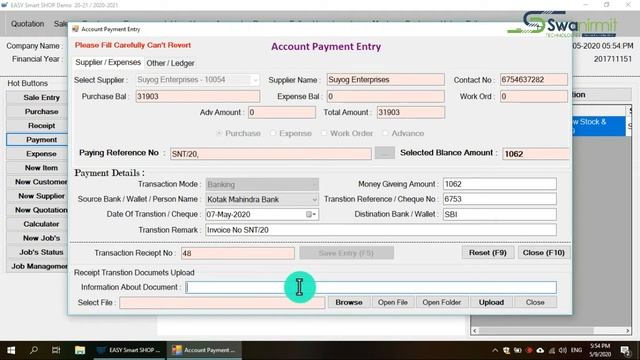Open the volume tray icon
640x360 pixels.
pos(563,351)
